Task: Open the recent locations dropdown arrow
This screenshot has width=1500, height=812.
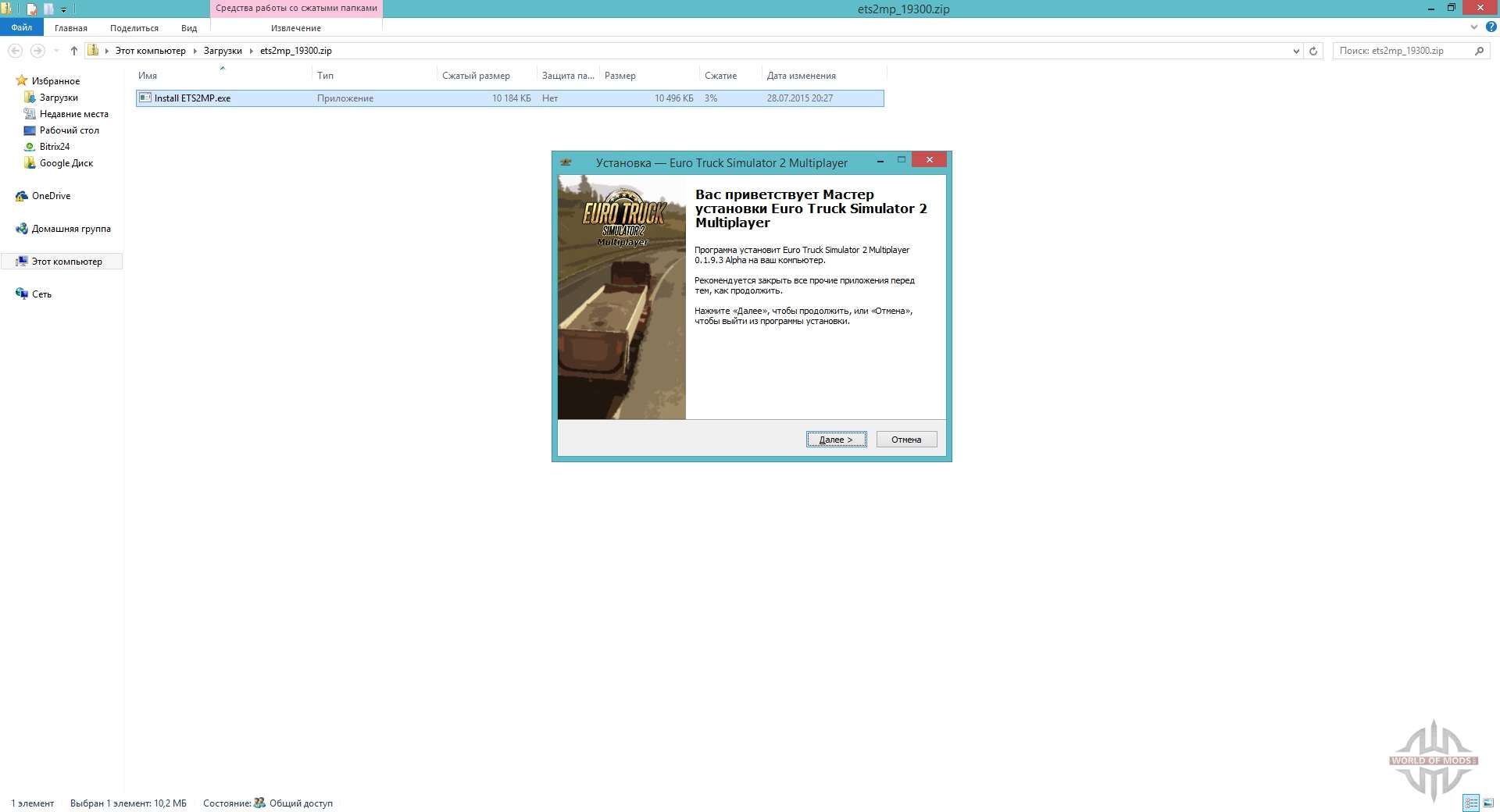Action: 56,51
